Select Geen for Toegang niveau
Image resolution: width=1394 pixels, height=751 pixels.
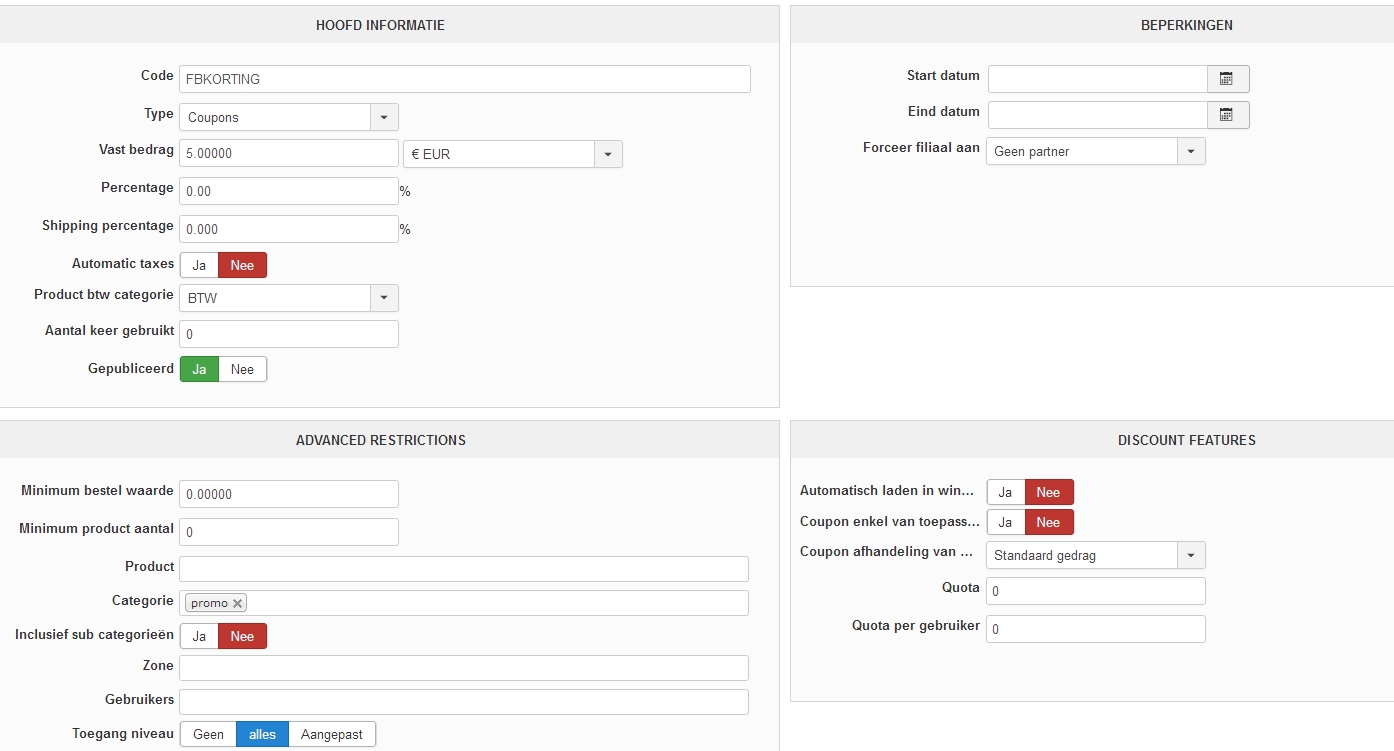[208, 734]
